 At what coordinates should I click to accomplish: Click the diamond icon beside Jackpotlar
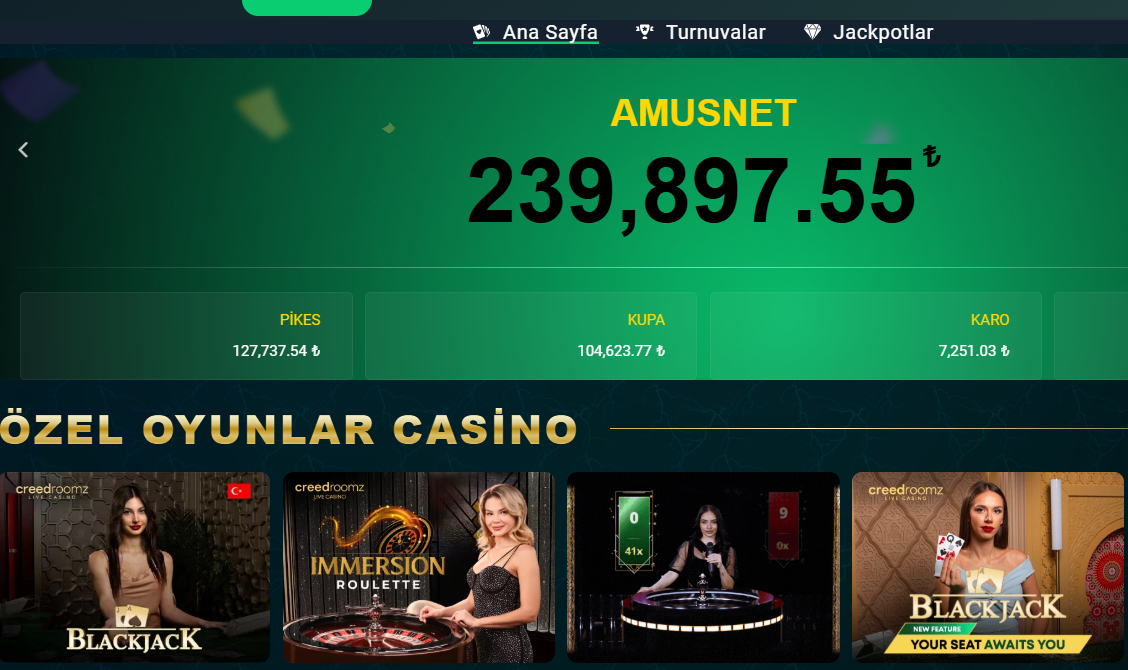pos(812,32)
